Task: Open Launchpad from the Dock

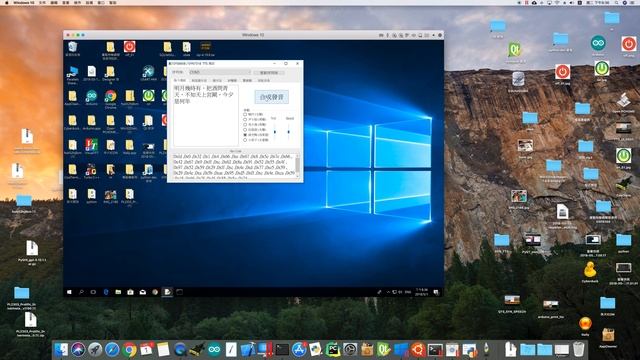Action: [x=95, y=350]
